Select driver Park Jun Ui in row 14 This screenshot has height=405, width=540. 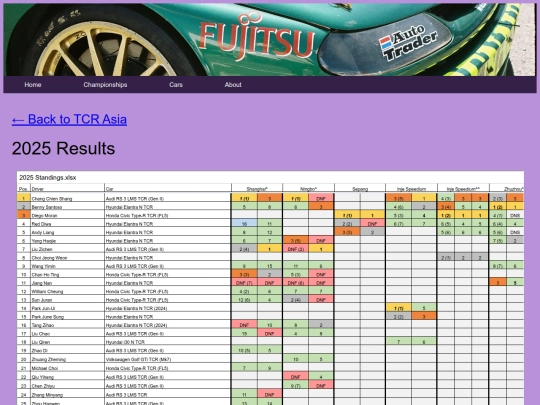pos(43,308)
